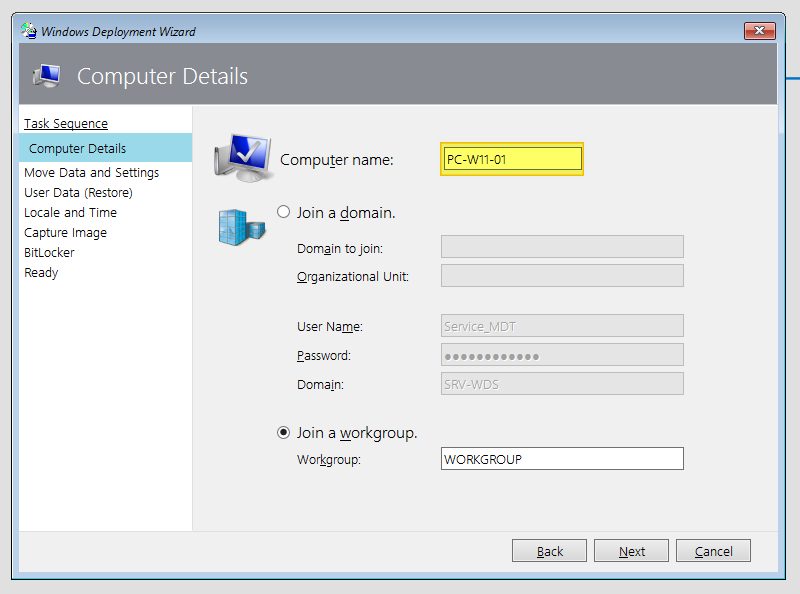This screenshot has width=800, height=594.
Task: Click the Back button
Action: click(x=549, y=550)
